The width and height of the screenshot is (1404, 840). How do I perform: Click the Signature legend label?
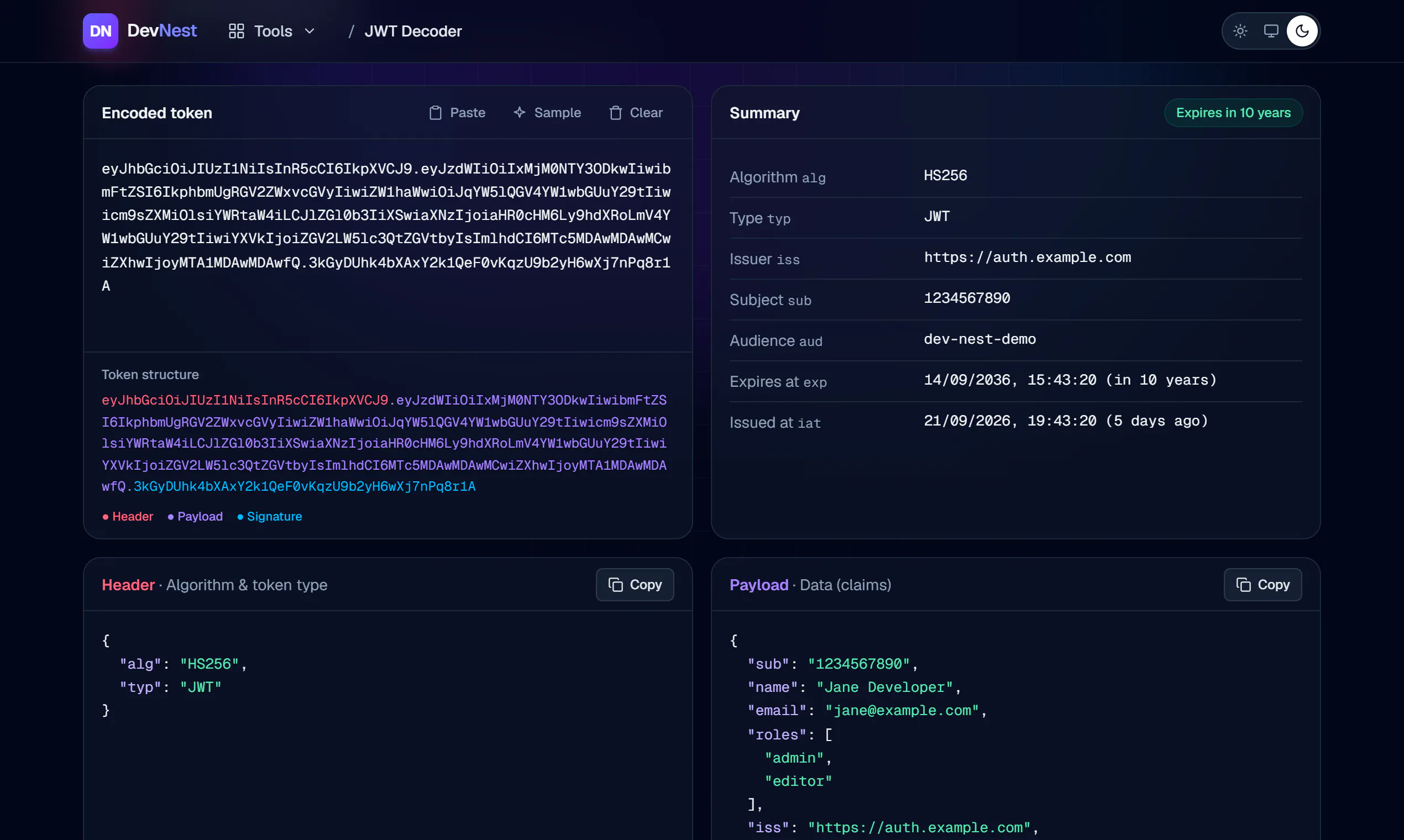tap(274, 516)
